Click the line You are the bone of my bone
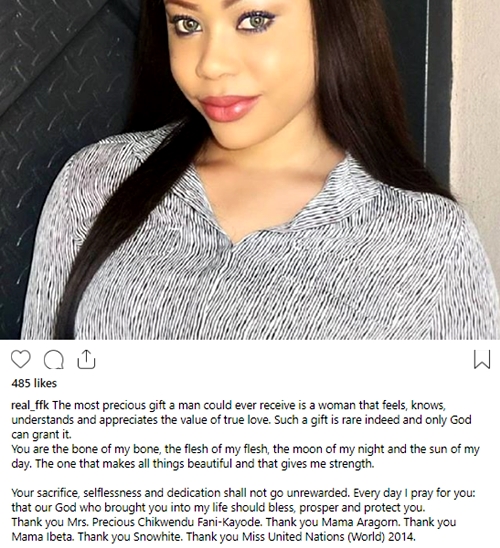The width and height of the screenshot is (500, 548). pos(245,449)
